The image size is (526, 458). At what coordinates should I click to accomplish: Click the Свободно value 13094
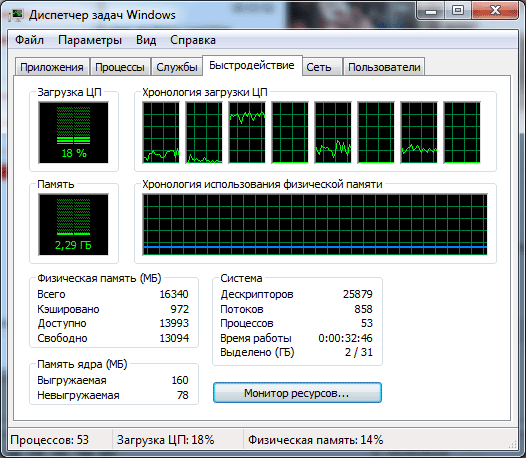coord(174,338)
